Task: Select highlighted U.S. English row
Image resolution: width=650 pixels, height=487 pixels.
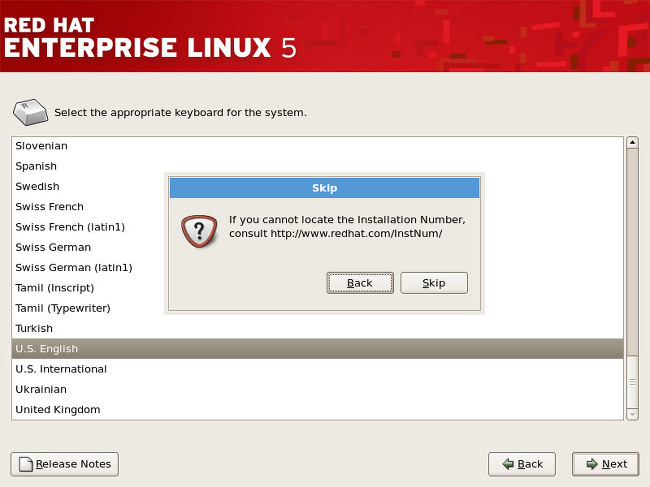Action: click(x=317, y=349)
